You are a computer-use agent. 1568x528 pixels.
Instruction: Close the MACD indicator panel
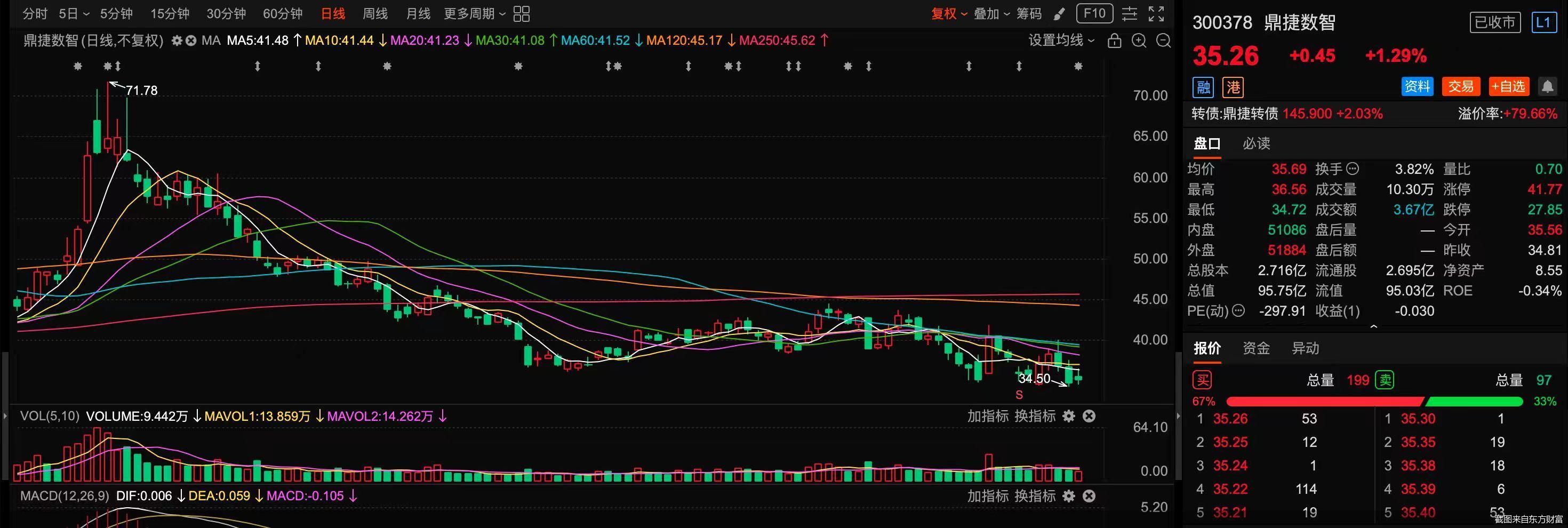pos(1089,495)
